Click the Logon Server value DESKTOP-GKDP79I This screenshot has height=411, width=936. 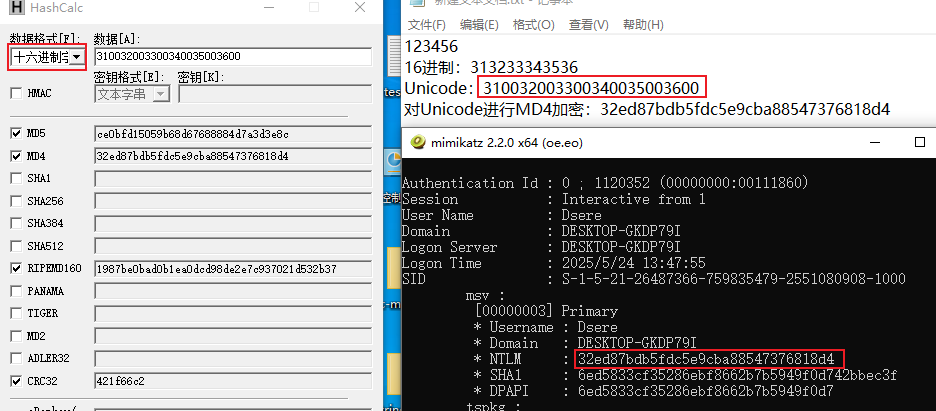point(621,247)
